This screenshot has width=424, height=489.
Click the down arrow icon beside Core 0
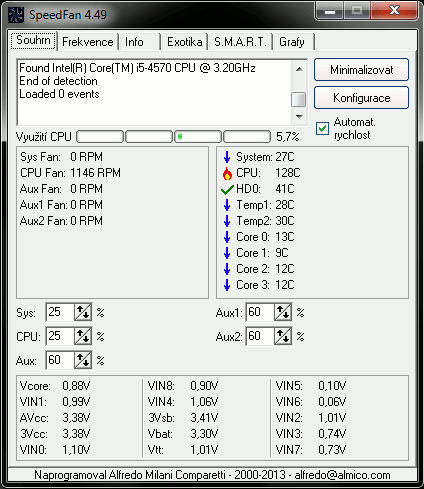[x=227, y=237]
